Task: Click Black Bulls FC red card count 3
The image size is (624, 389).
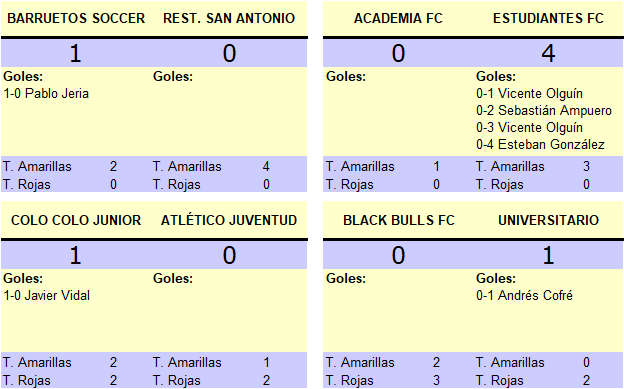Action: pos(436,381)
